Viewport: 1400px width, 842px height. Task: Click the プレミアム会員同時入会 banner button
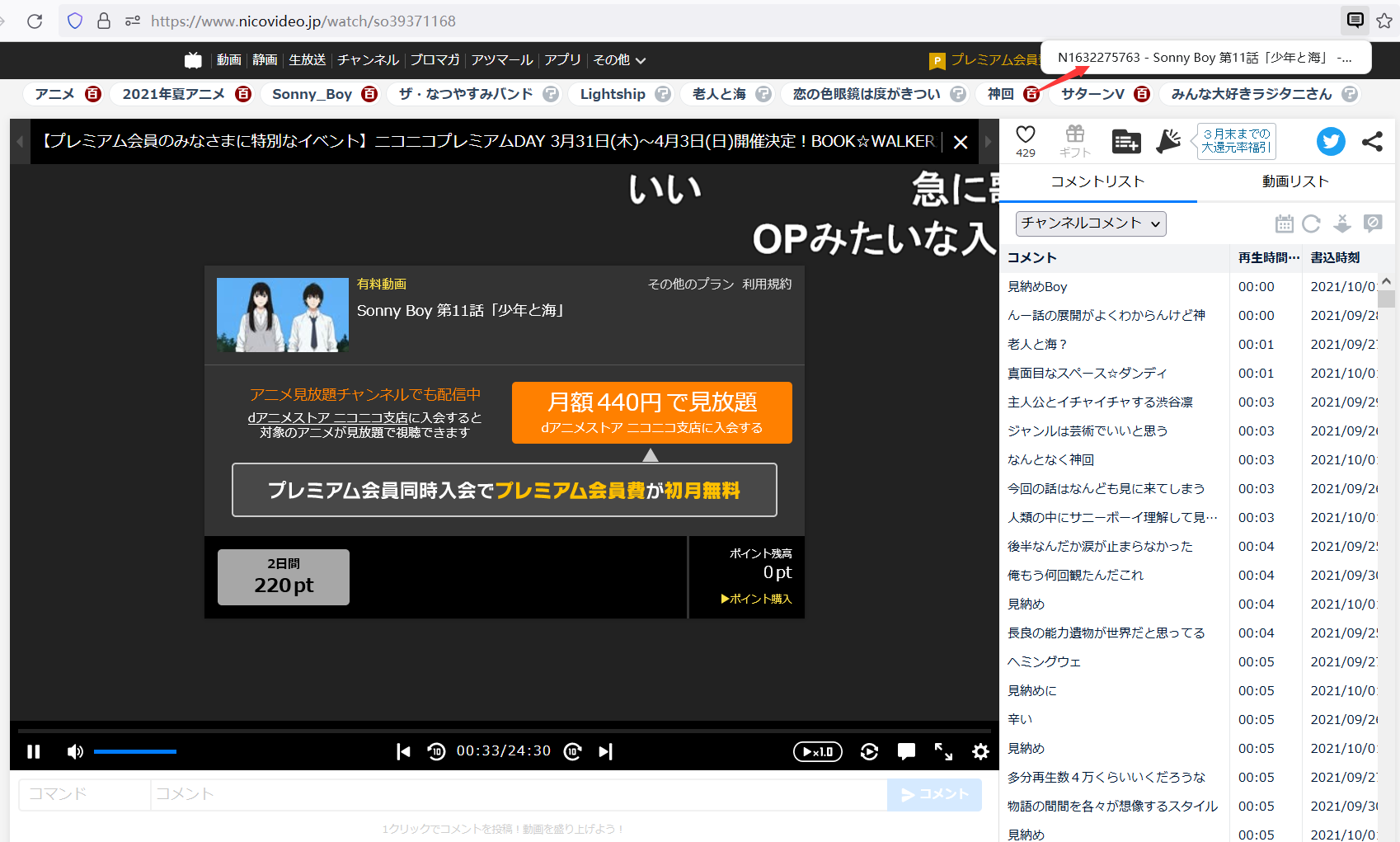tap(505, 490)
